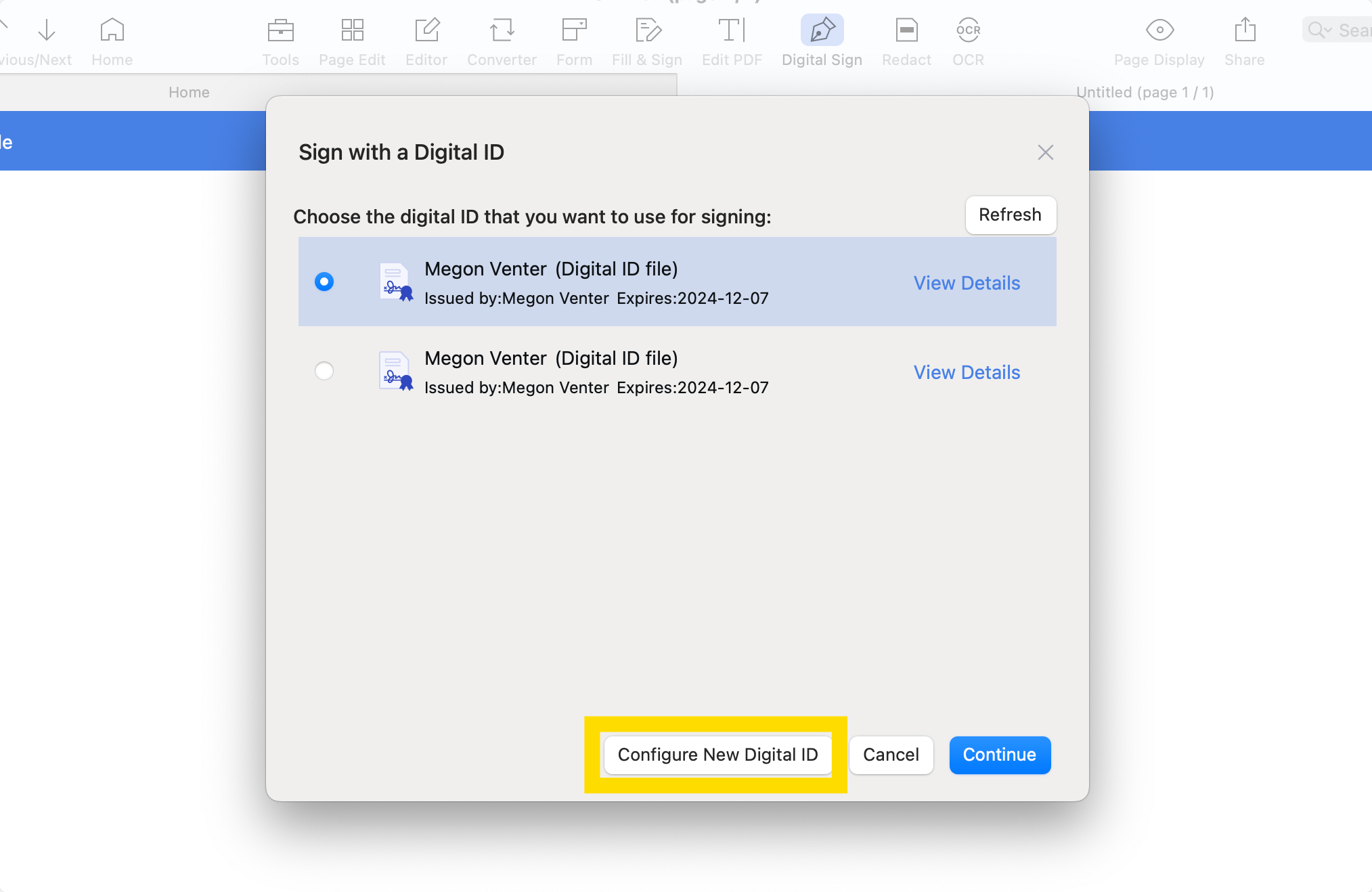Select the second Megon Venter radio button
The height and width of the screenshot is (892, 1372).
click(x=324, y=371)
